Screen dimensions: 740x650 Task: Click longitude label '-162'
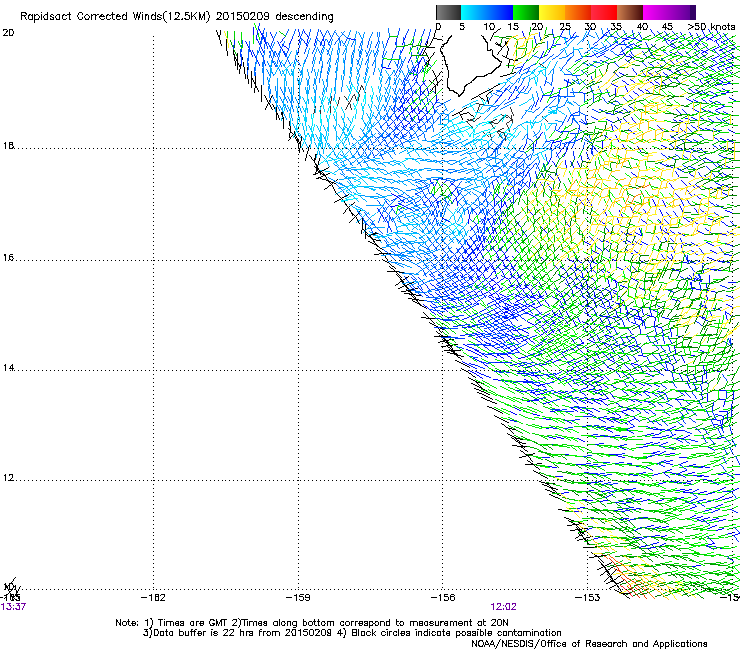[x=153, y=598]
